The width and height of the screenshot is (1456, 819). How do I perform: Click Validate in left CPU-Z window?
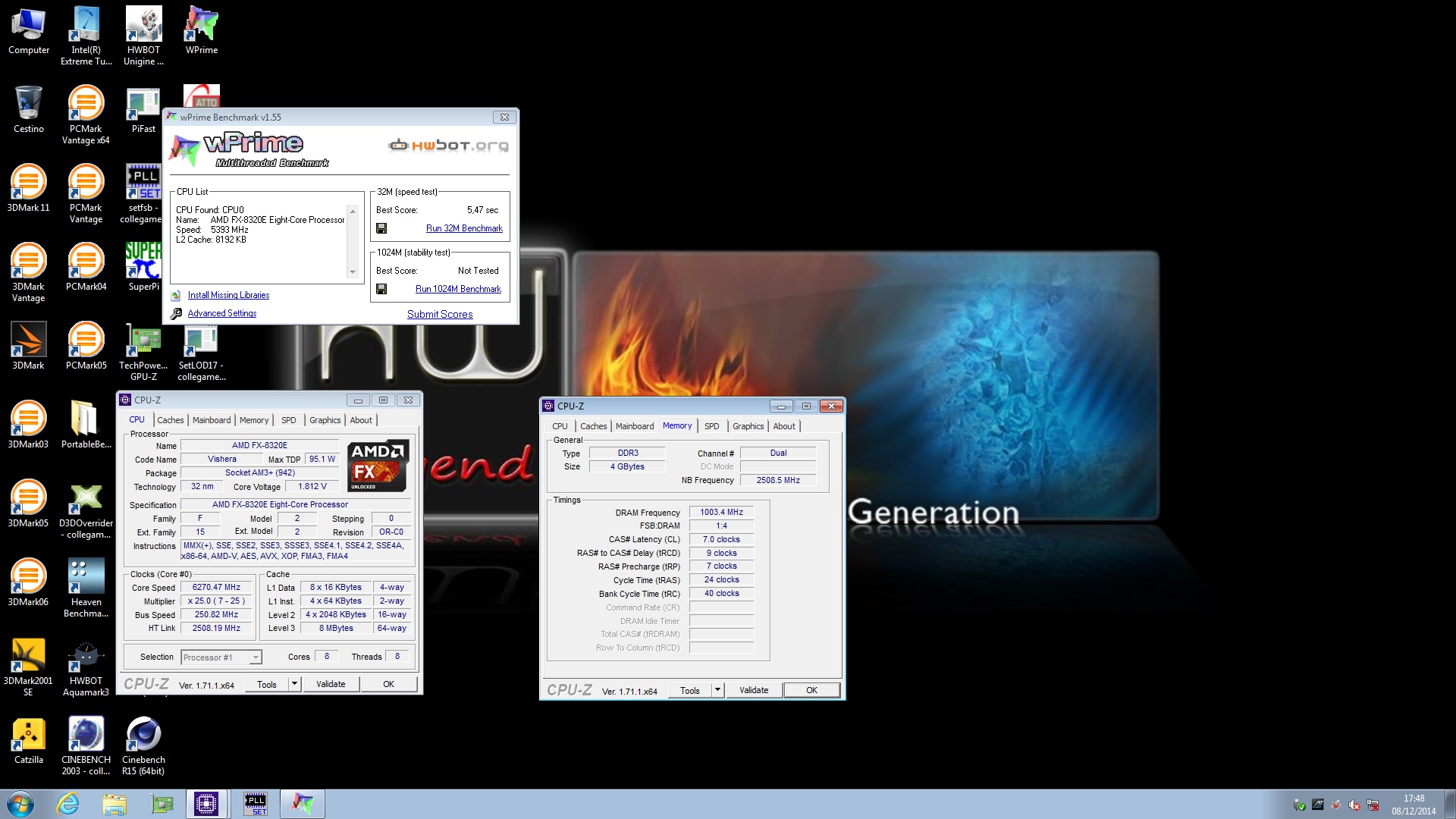pyautogui.click(x=331, y=684)
